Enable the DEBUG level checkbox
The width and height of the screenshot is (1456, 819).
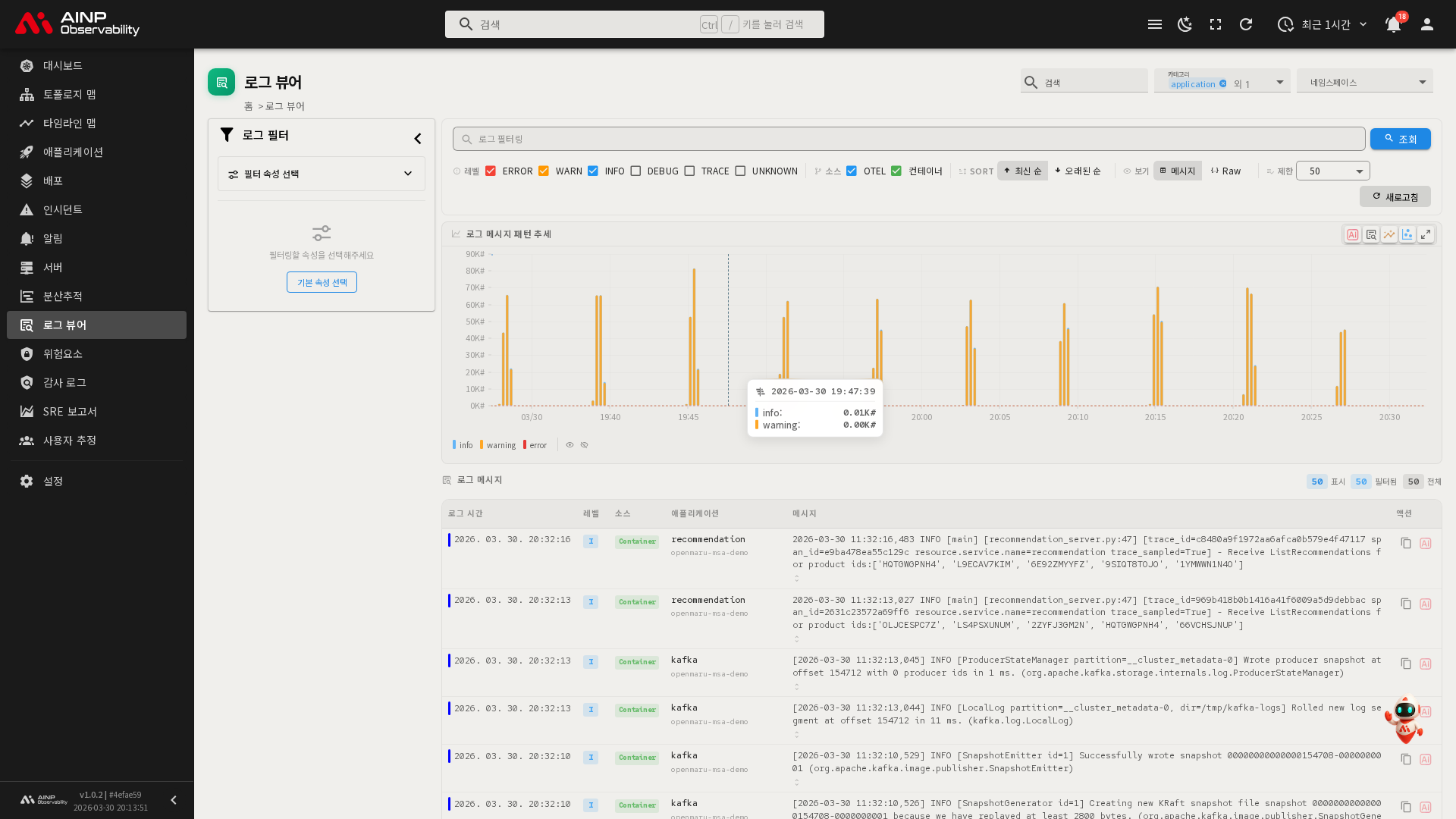635,171
